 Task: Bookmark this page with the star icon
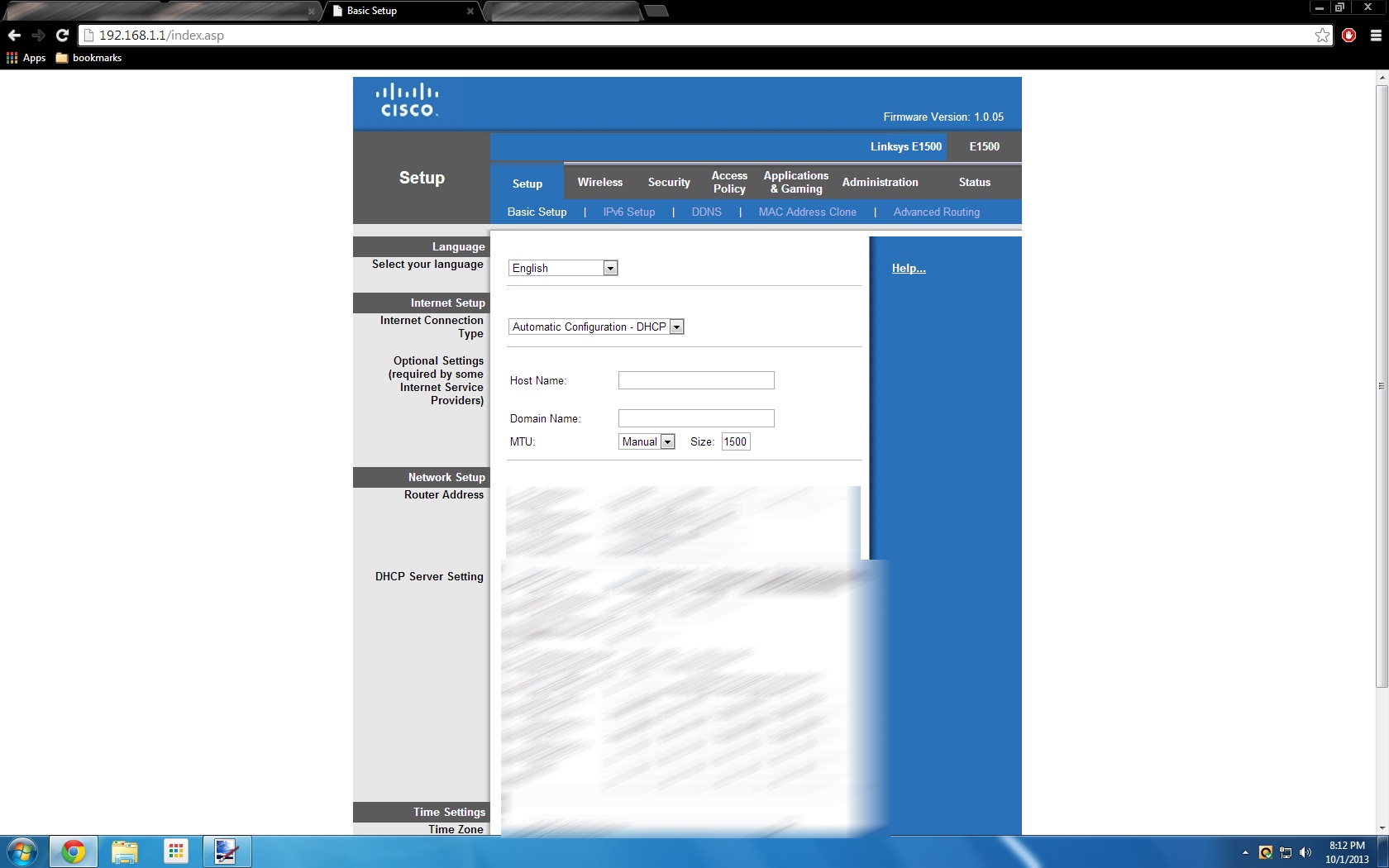pyautogui.click(x=1321, y=36)
